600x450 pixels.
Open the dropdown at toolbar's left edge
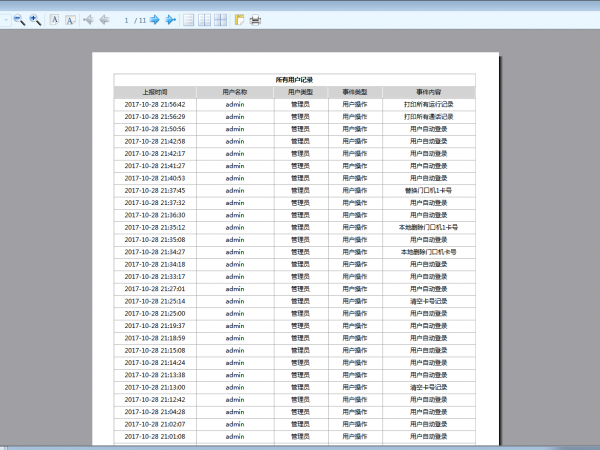click(x=4, y=20)
